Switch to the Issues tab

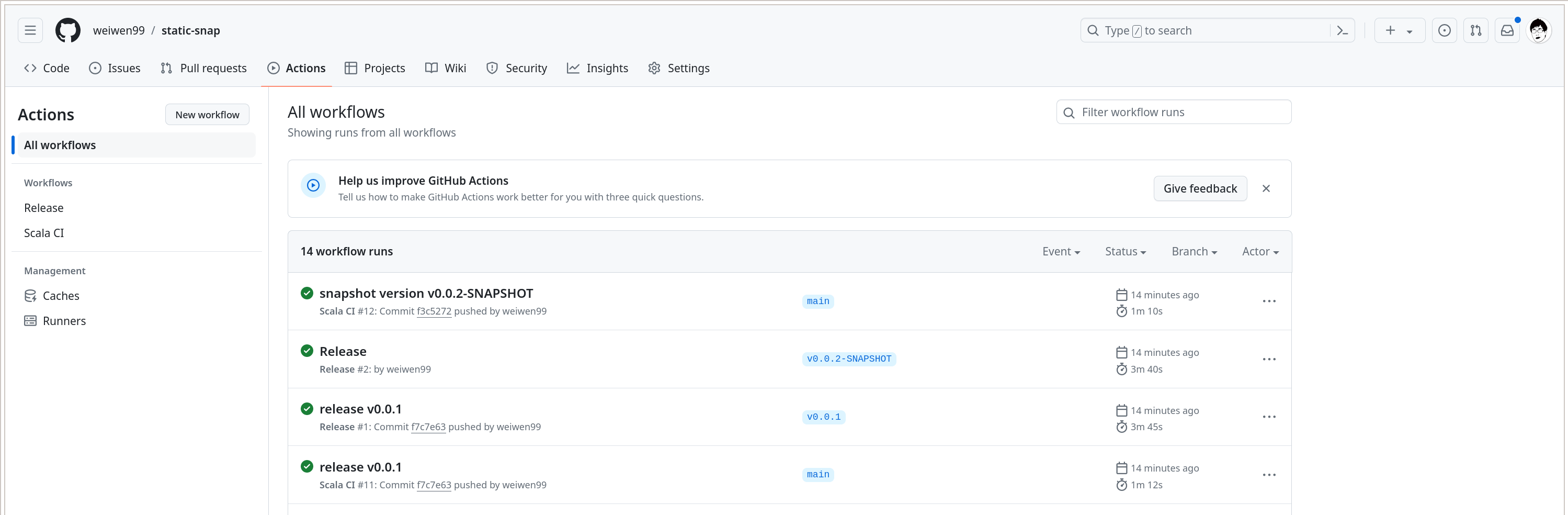[x=115, y=68]
